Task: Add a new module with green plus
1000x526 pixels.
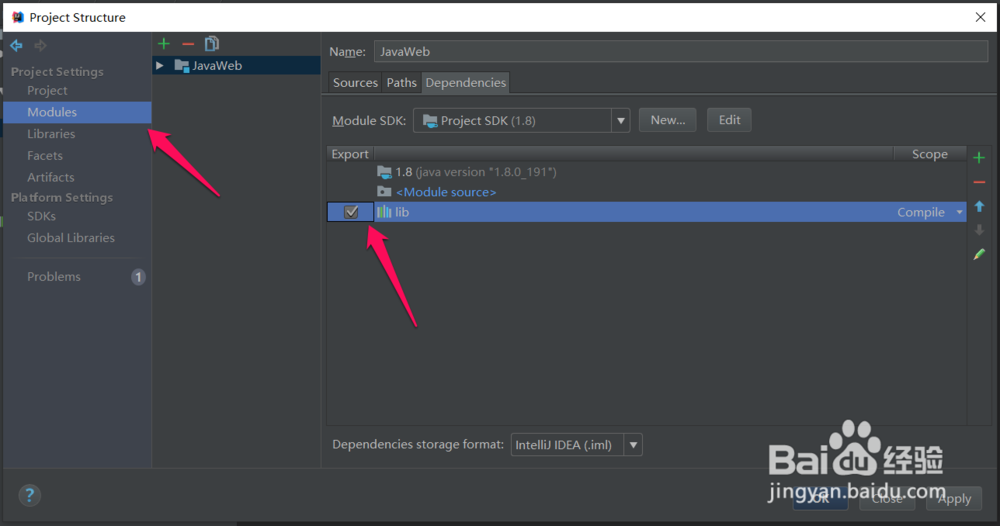Action: [x=164, y=43]
